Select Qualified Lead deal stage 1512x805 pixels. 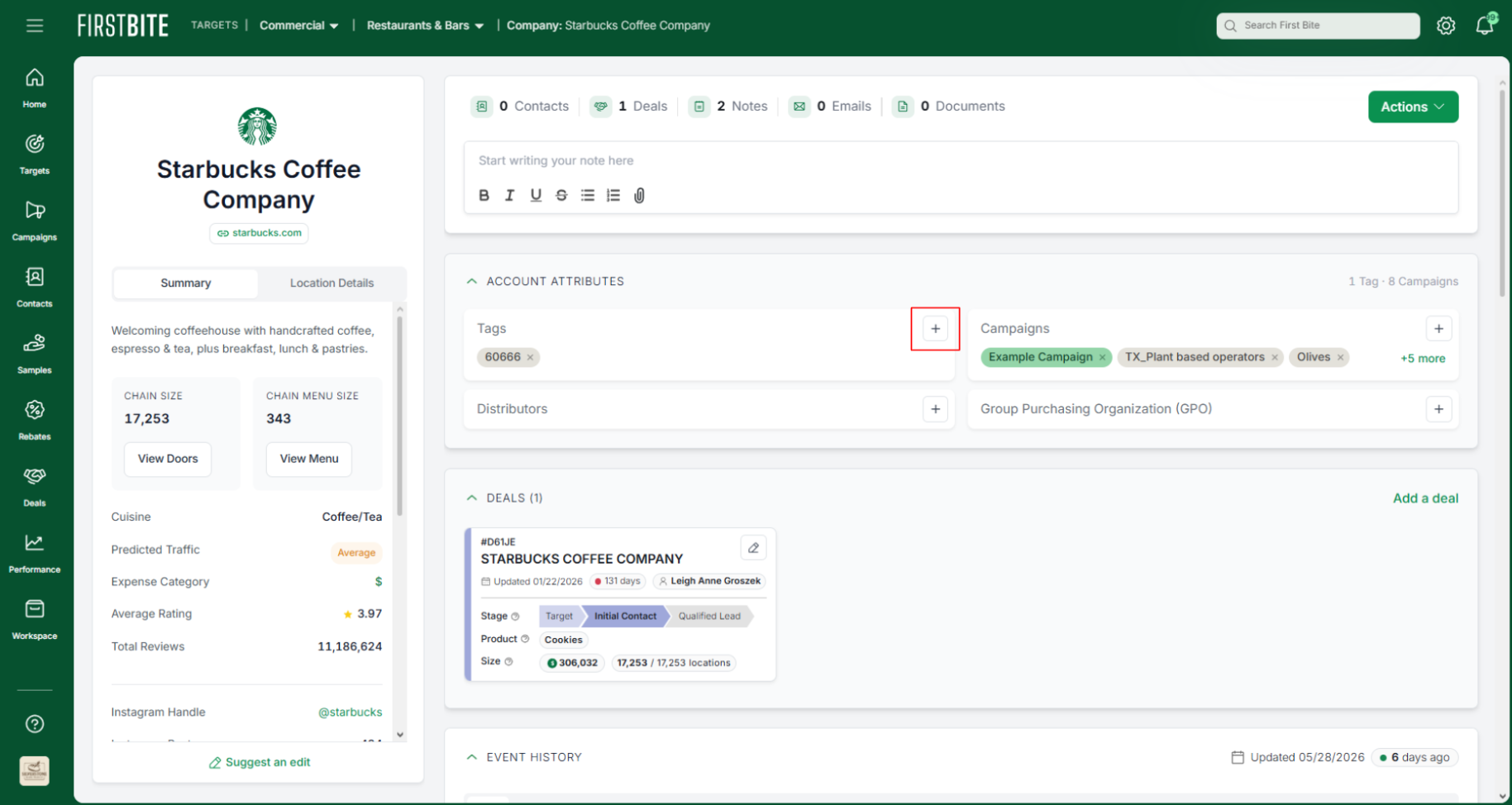709,617
